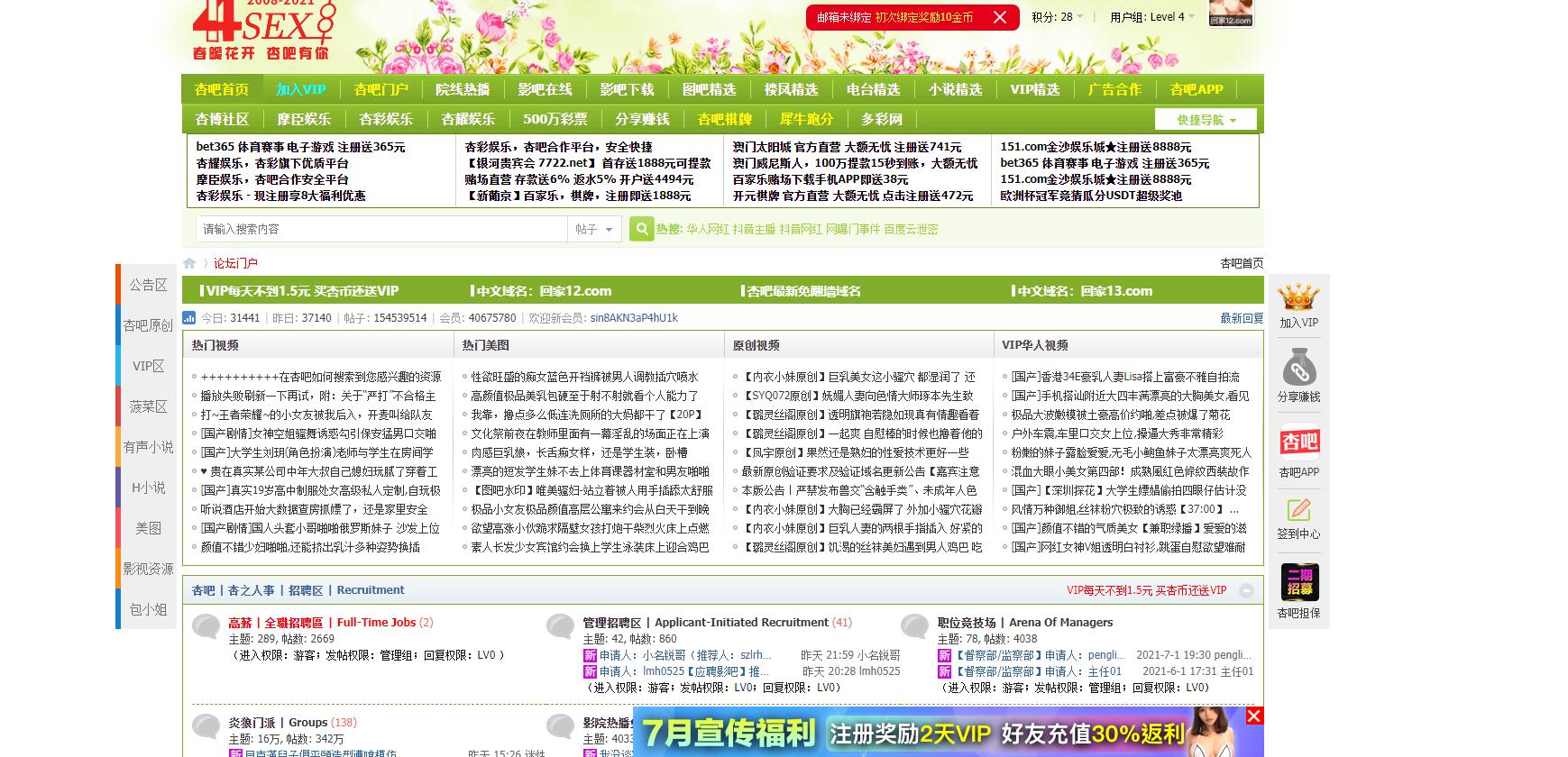
Task: Click the crown 加入VIP icon
Action: 1298,298
